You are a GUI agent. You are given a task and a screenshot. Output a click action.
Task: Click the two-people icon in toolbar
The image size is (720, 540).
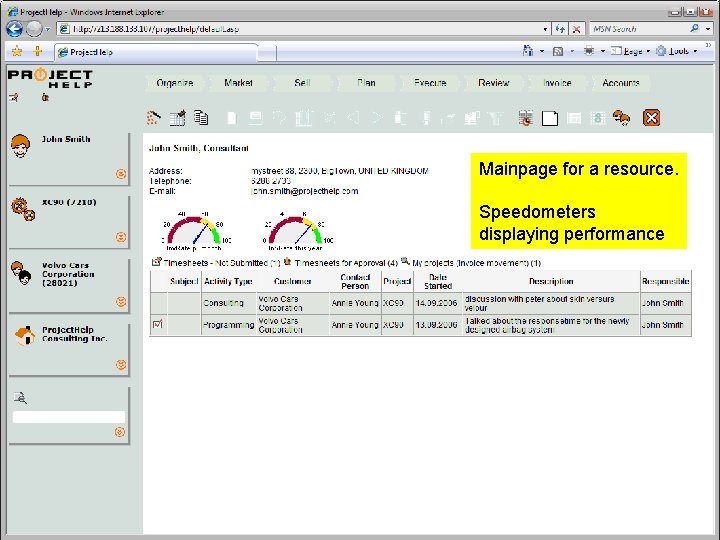point(622,118)
